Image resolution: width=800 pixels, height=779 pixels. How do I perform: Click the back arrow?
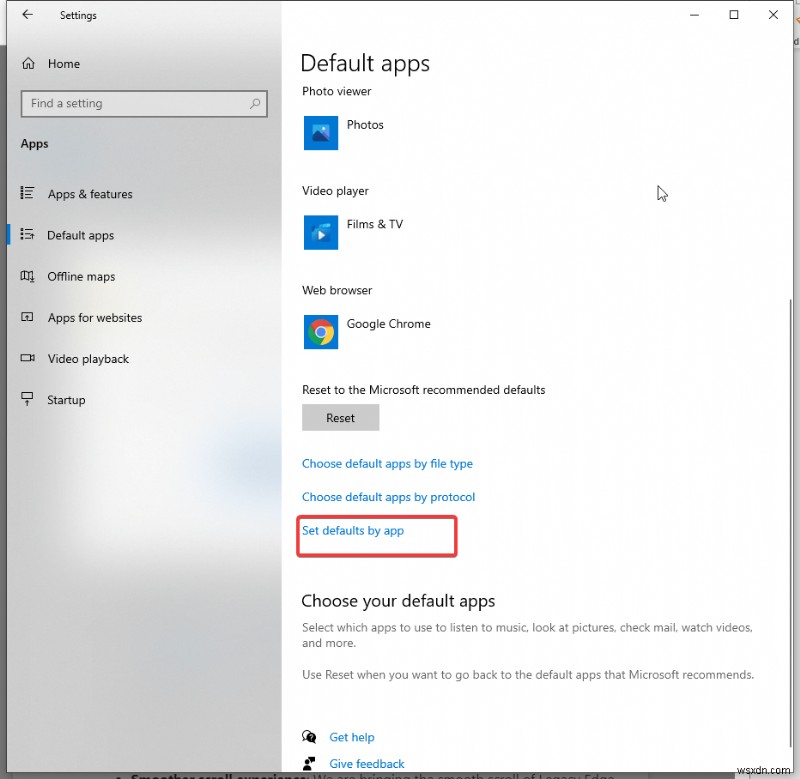coord(26,15)
